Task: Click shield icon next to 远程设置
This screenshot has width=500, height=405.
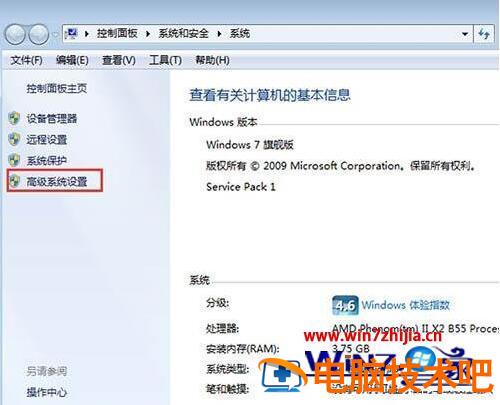Action: (14, 139)
